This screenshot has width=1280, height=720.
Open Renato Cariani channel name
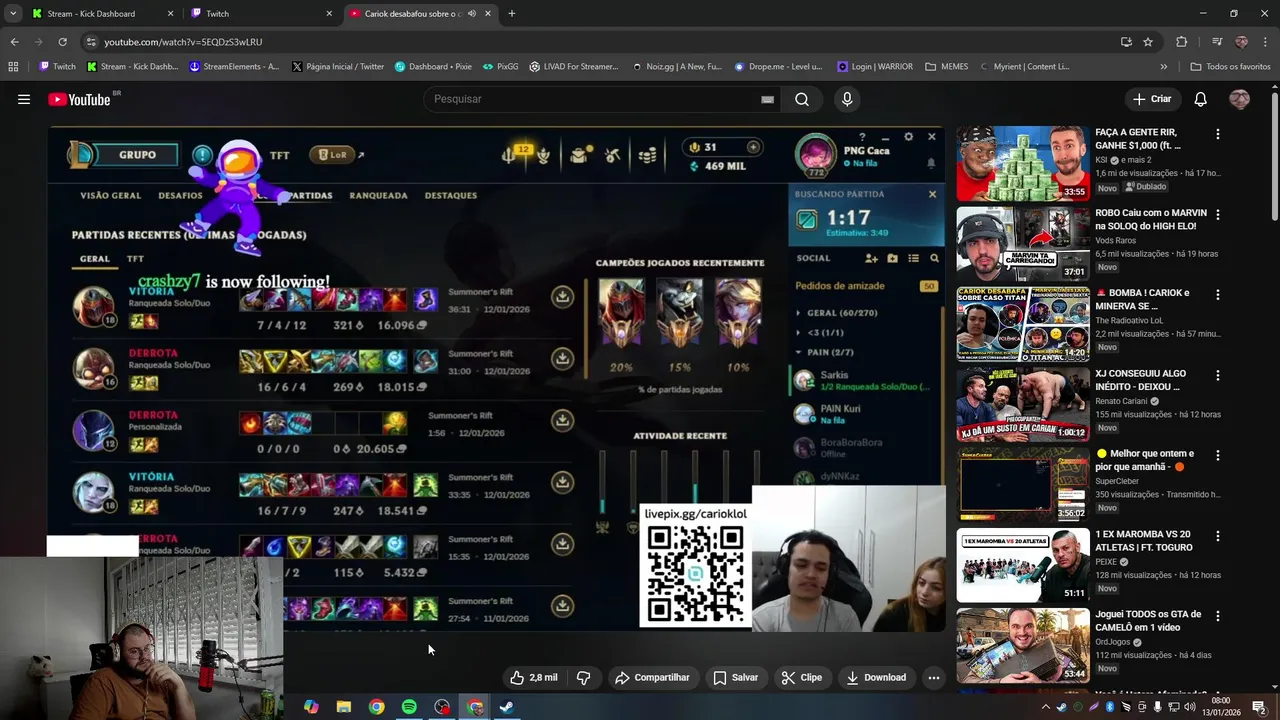click(1121, 401)
